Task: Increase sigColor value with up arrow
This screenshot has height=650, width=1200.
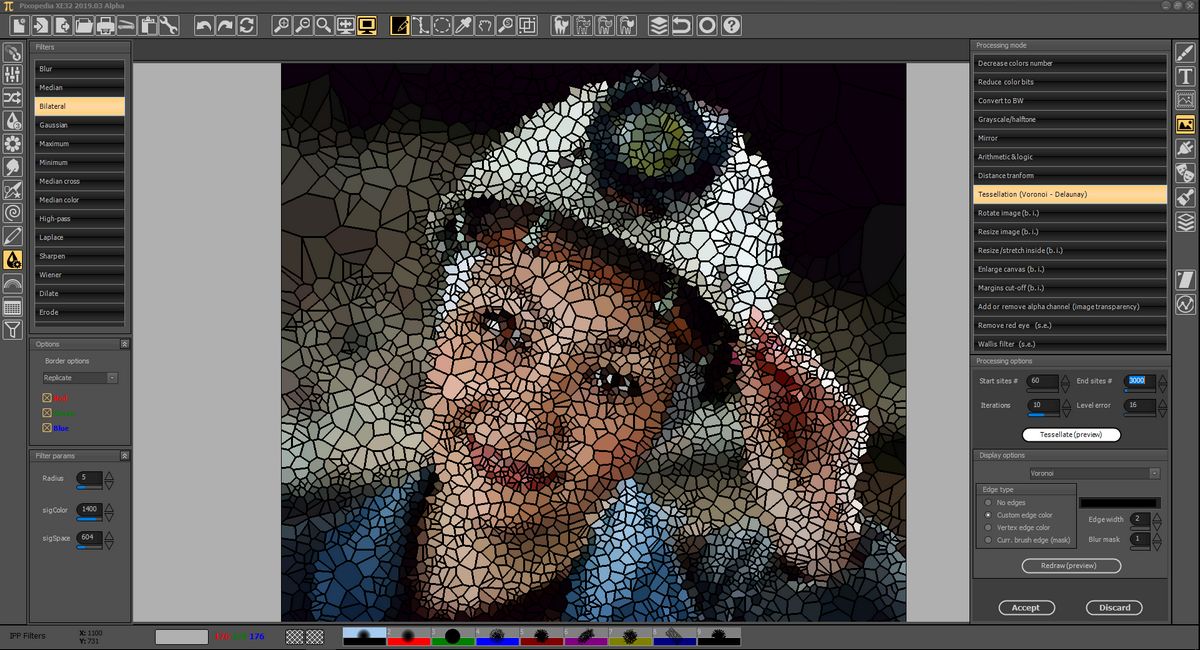Action: coord(109,505)
